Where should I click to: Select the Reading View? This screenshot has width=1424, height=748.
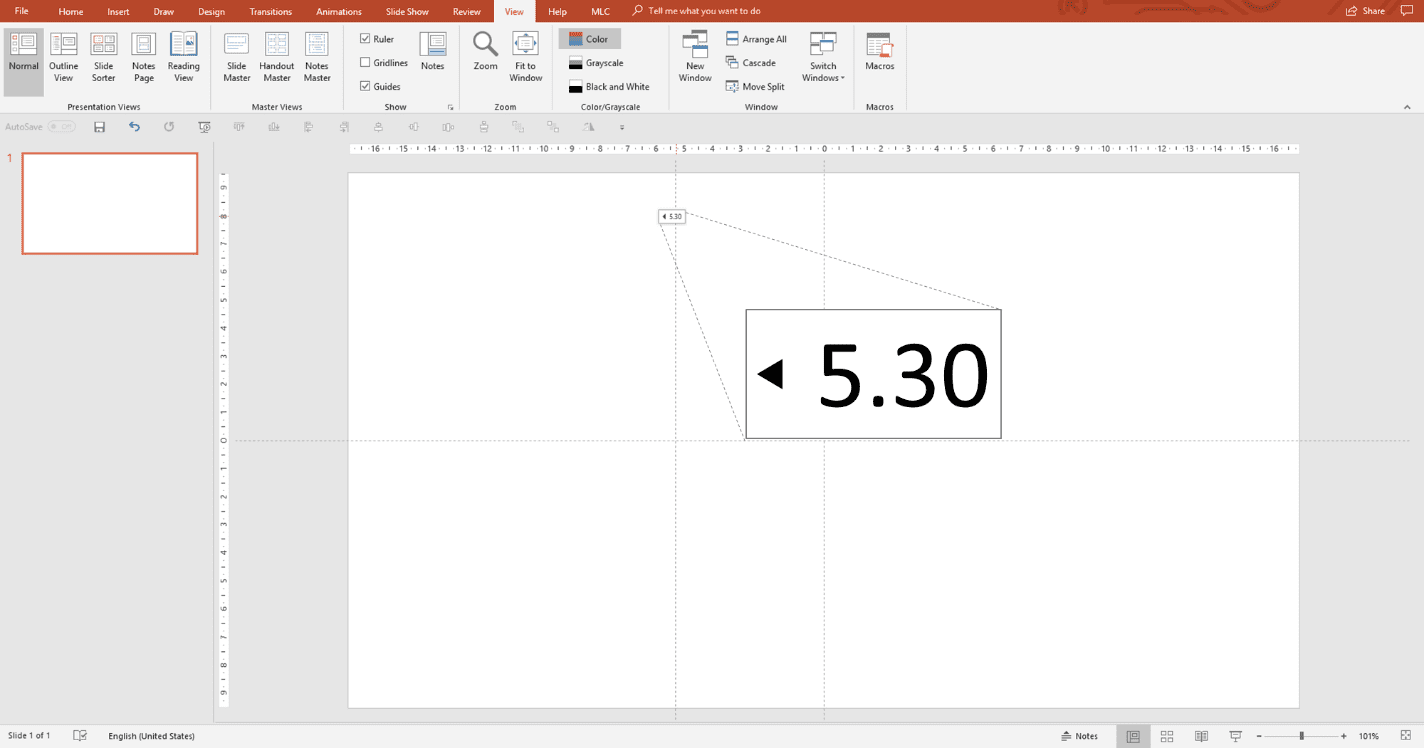point(184,57)
